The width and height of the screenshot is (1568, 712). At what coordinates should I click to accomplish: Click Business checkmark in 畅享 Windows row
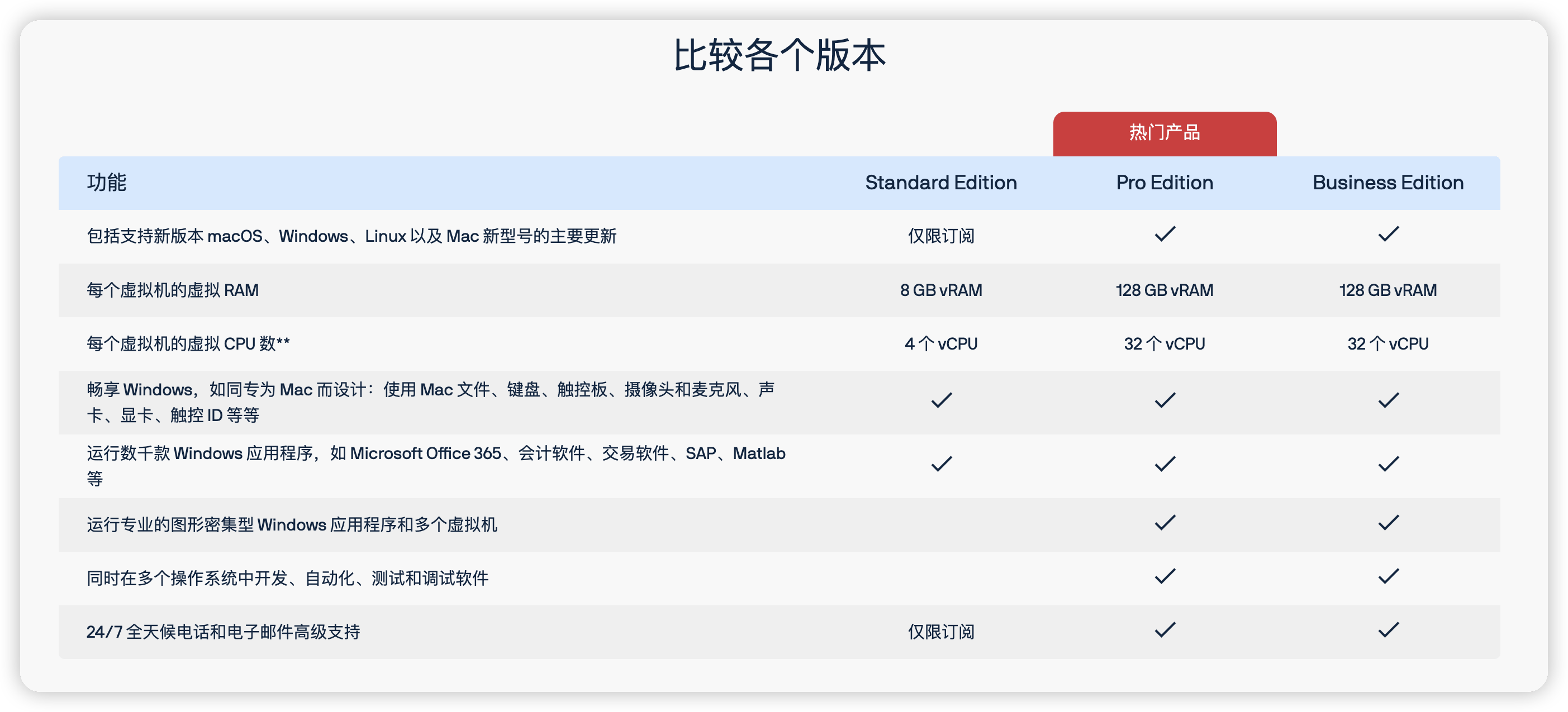(1389, 400)
